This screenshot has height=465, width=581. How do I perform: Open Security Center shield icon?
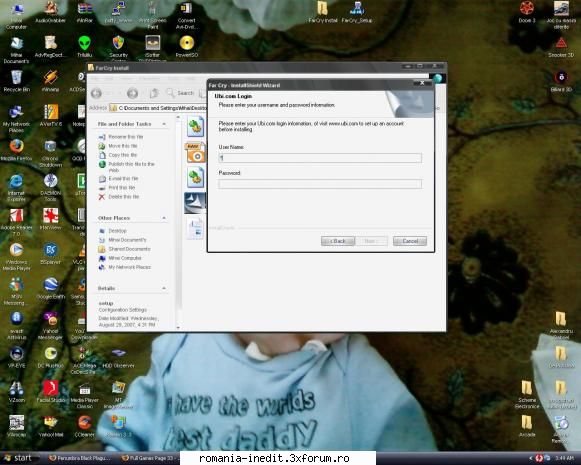pos(118,43)
